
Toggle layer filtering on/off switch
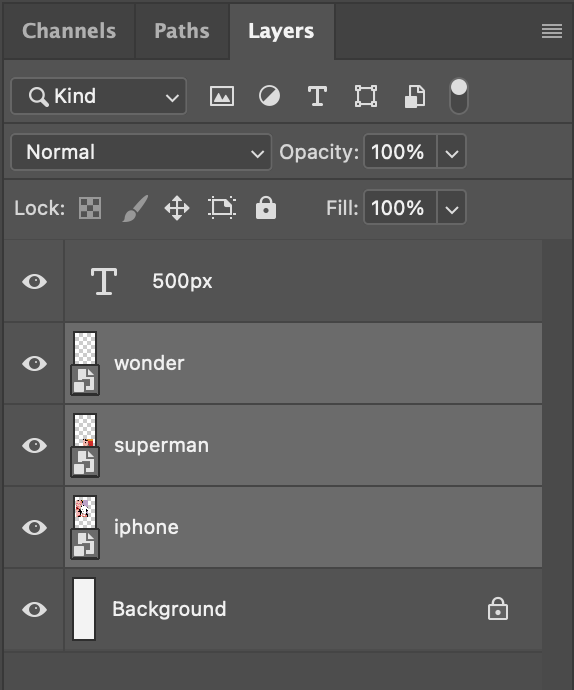[x=459, y=96]
